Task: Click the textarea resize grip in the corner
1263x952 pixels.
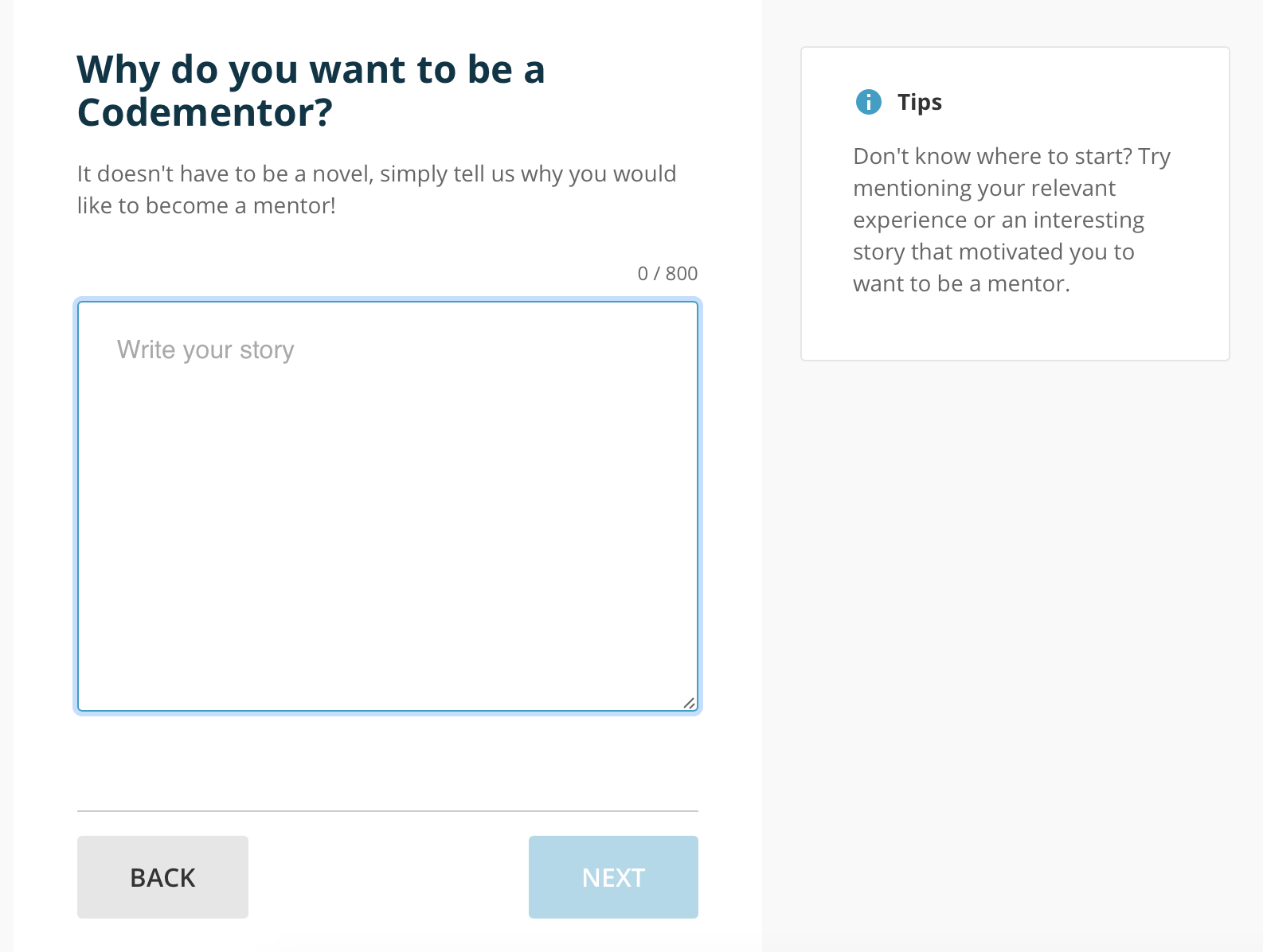Action: pyautogui.click(x=690, y=703)
